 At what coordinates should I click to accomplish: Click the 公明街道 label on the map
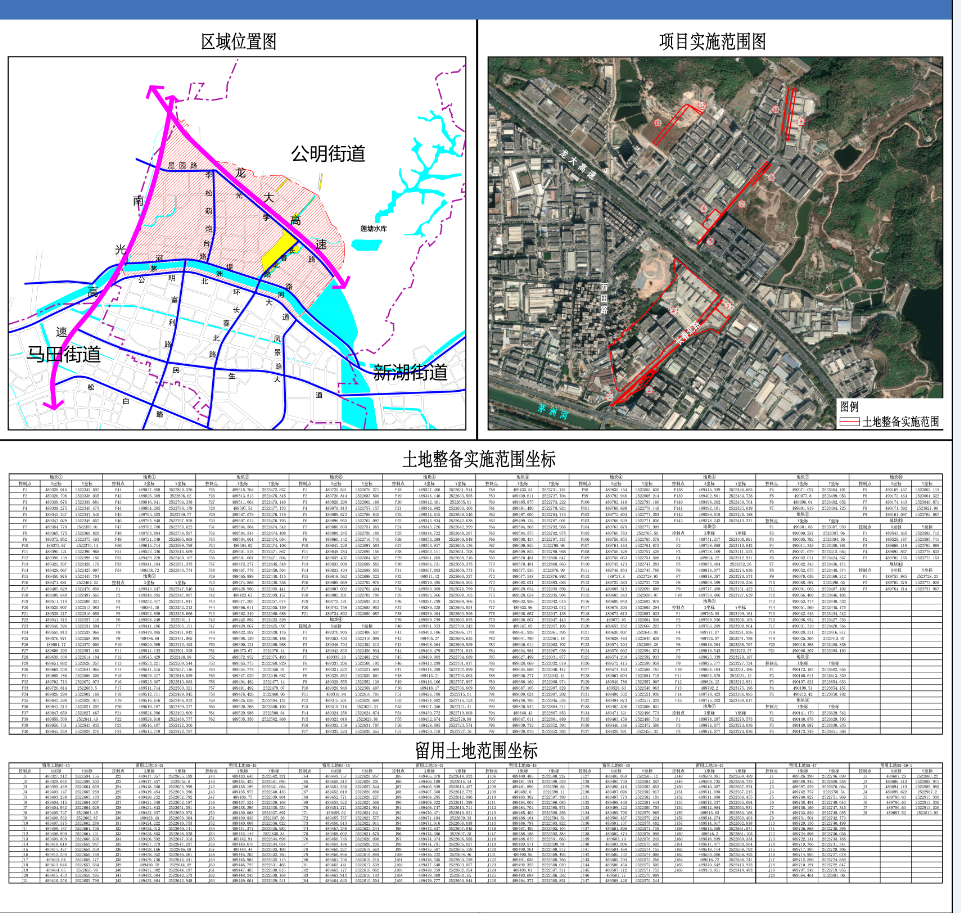pyautogui.click(x=328, y=154)
